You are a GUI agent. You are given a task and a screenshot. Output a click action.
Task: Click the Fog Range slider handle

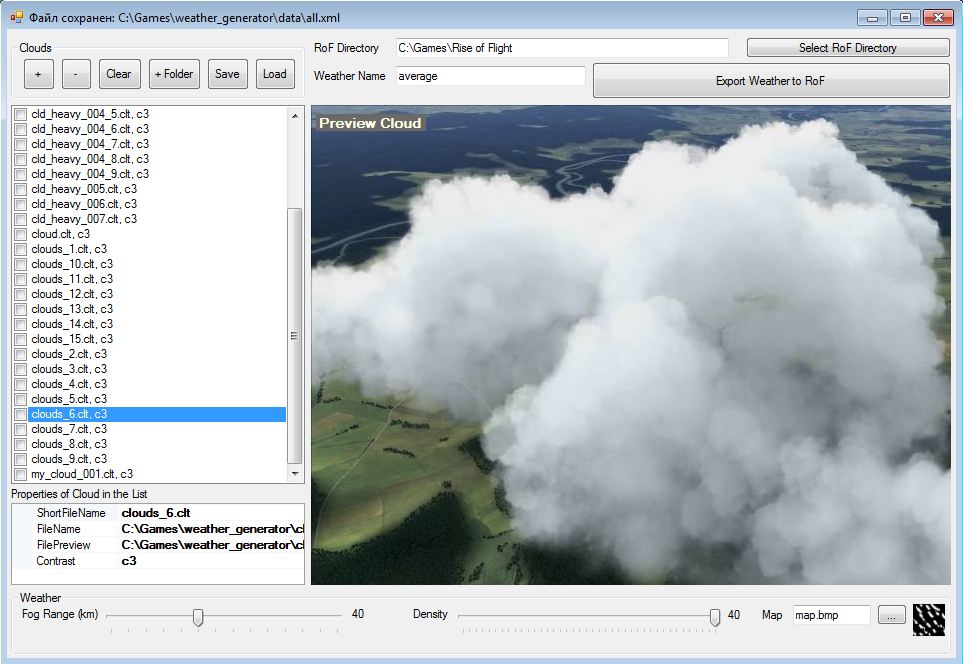tap(198, 617)
